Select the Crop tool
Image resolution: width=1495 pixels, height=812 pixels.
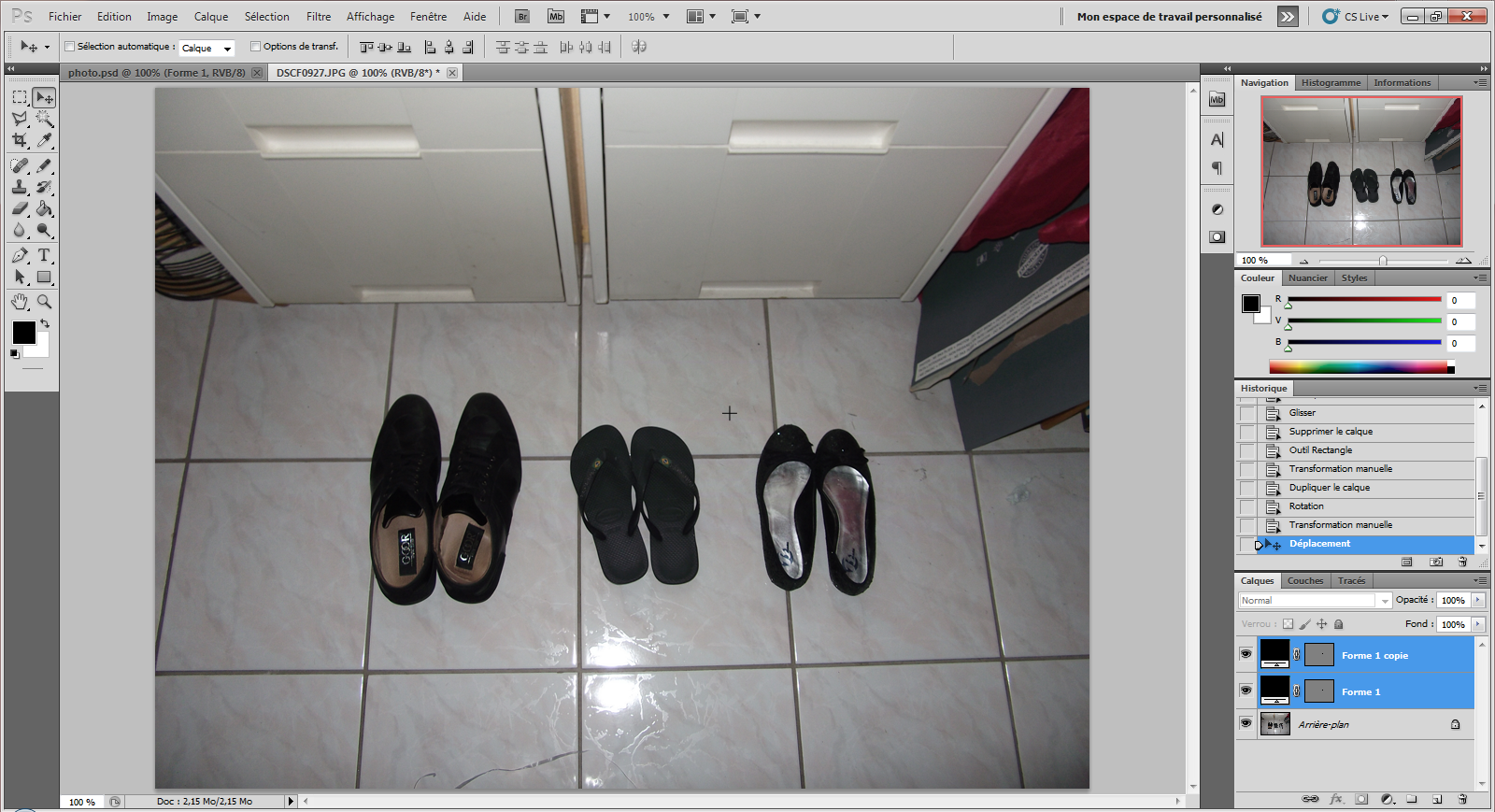[x=20, y=140]
